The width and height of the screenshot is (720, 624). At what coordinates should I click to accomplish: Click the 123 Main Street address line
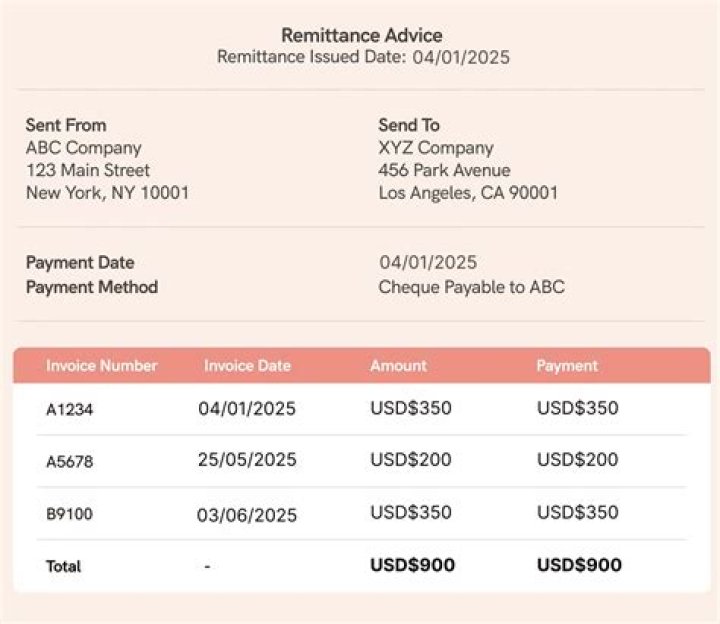pos(88,170)
